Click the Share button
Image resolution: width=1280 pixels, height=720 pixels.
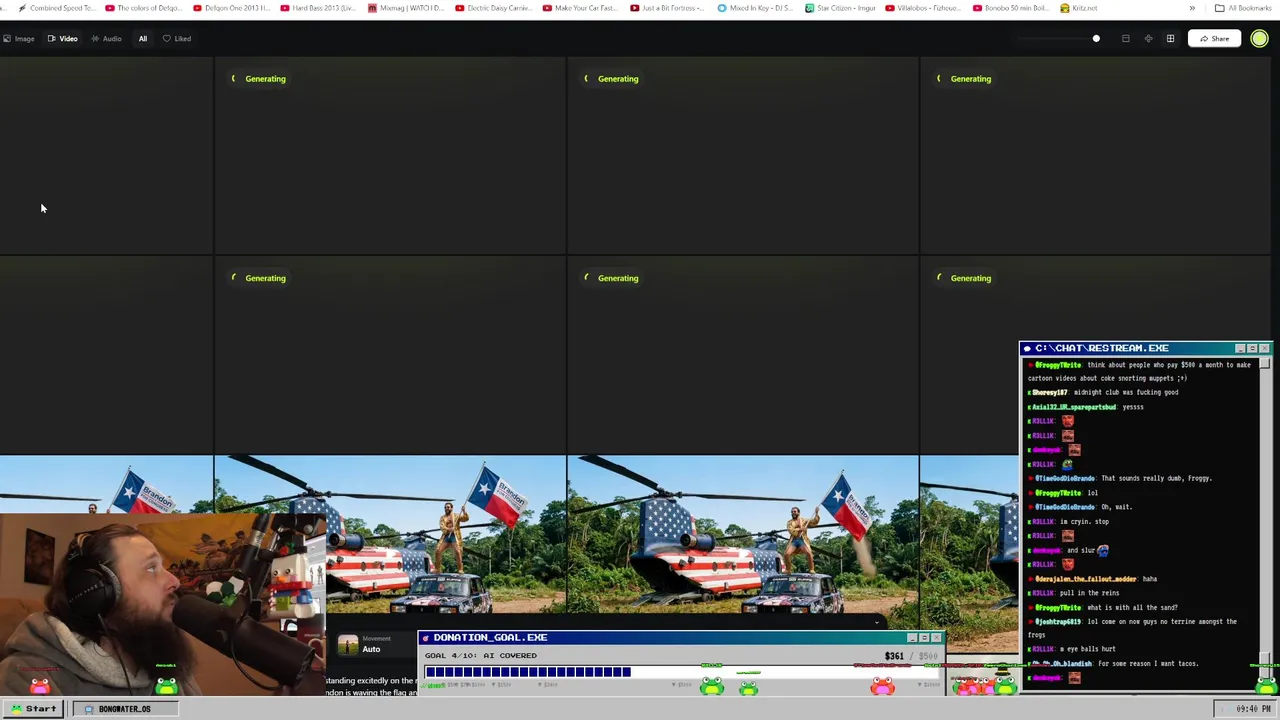pyautogui.click(x=1214, y=39)
